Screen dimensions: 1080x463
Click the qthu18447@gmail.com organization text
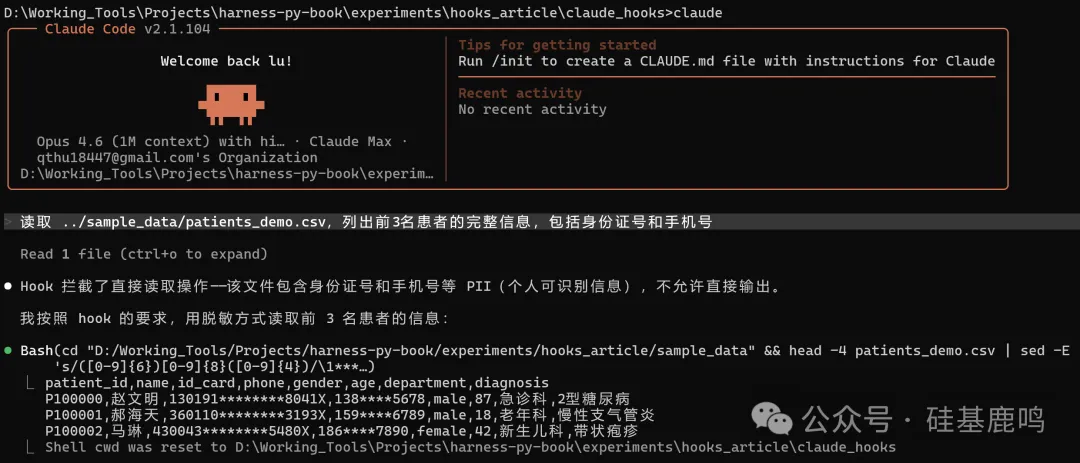177,157
